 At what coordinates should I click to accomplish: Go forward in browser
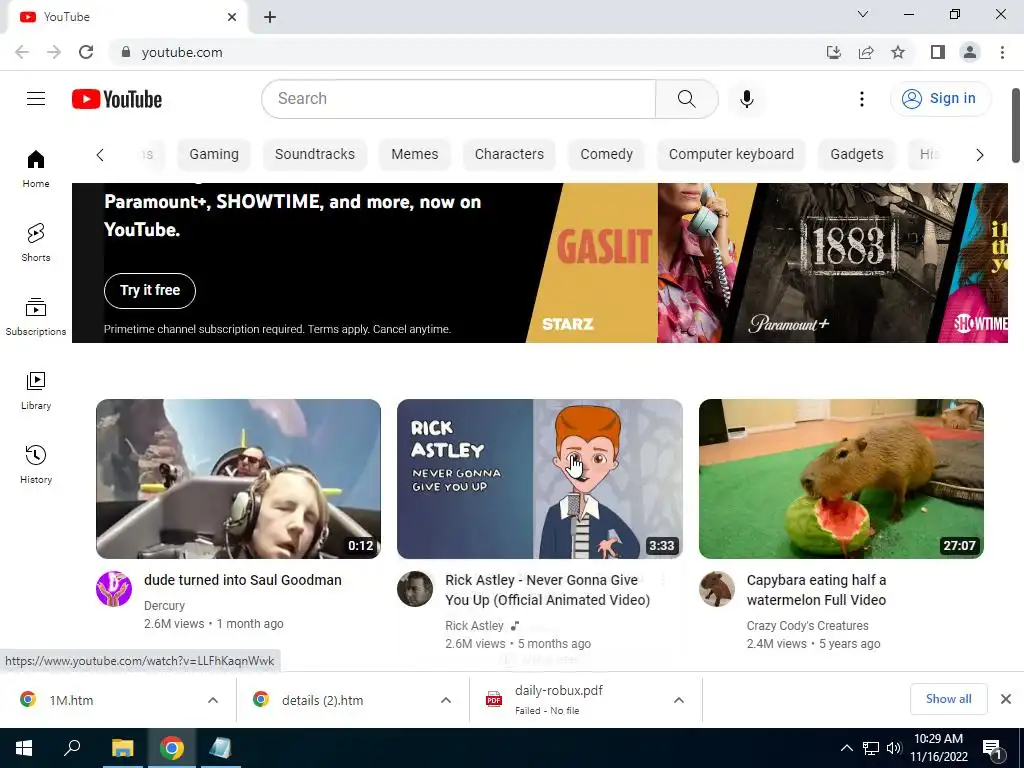54,52
